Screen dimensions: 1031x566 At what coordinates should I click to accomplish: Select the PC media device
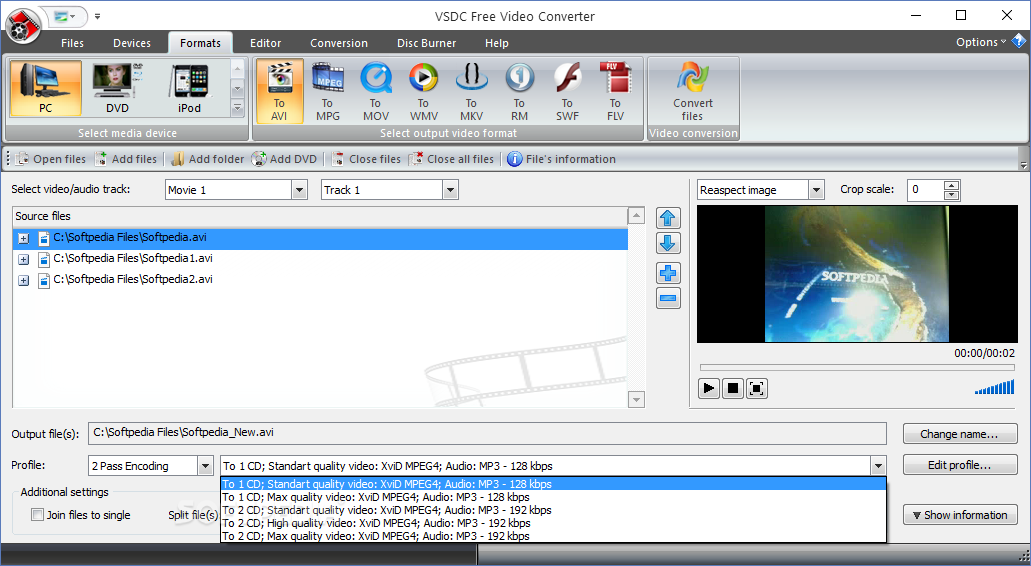coord(45,88)
